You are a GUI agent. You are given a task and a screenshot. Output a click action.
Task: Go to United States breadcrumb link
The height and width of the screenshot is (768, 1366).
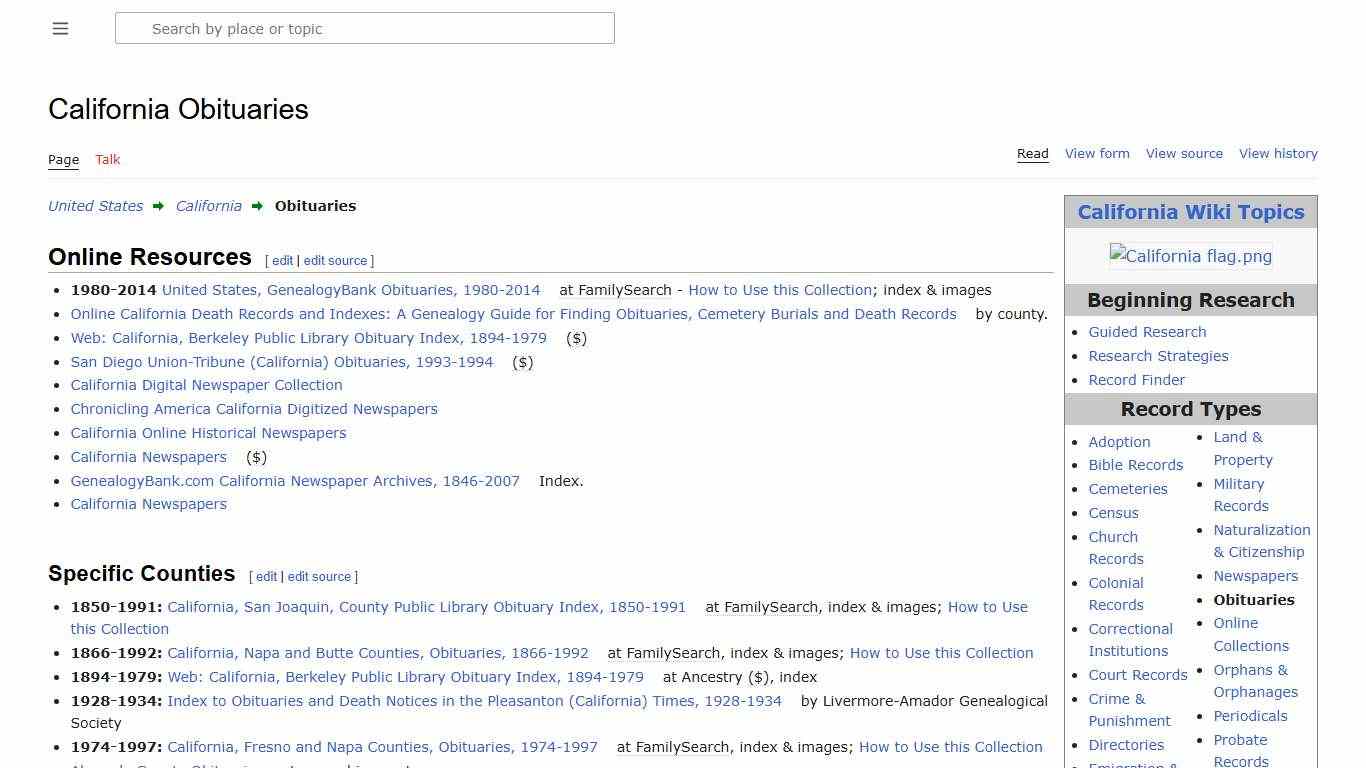(96, 206)
